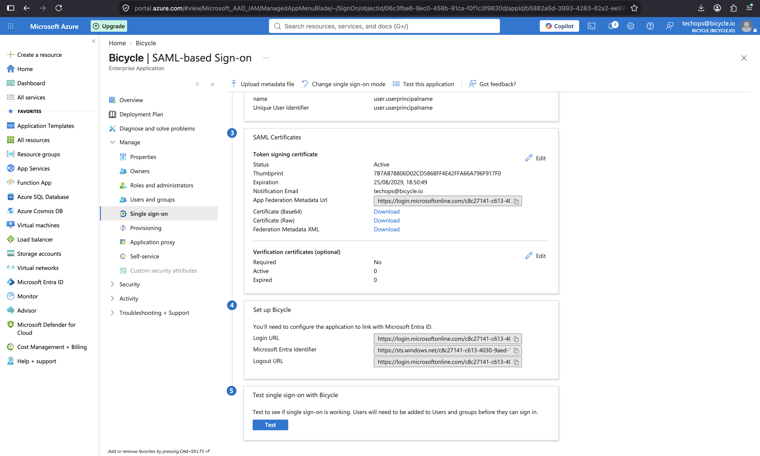Open Deployment Plan
The width and height of the screenshot is (760, 456).
pyautogui.click(x=141, y=114)
